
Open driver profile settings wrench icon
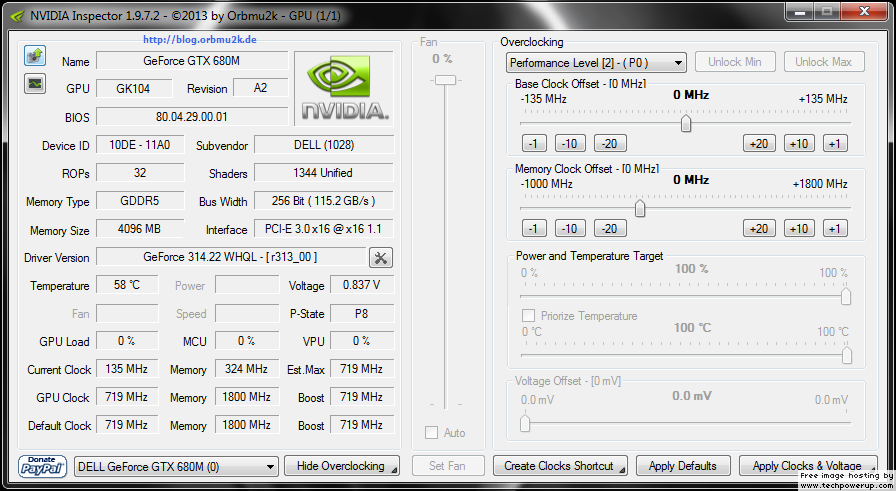point(381,258)
